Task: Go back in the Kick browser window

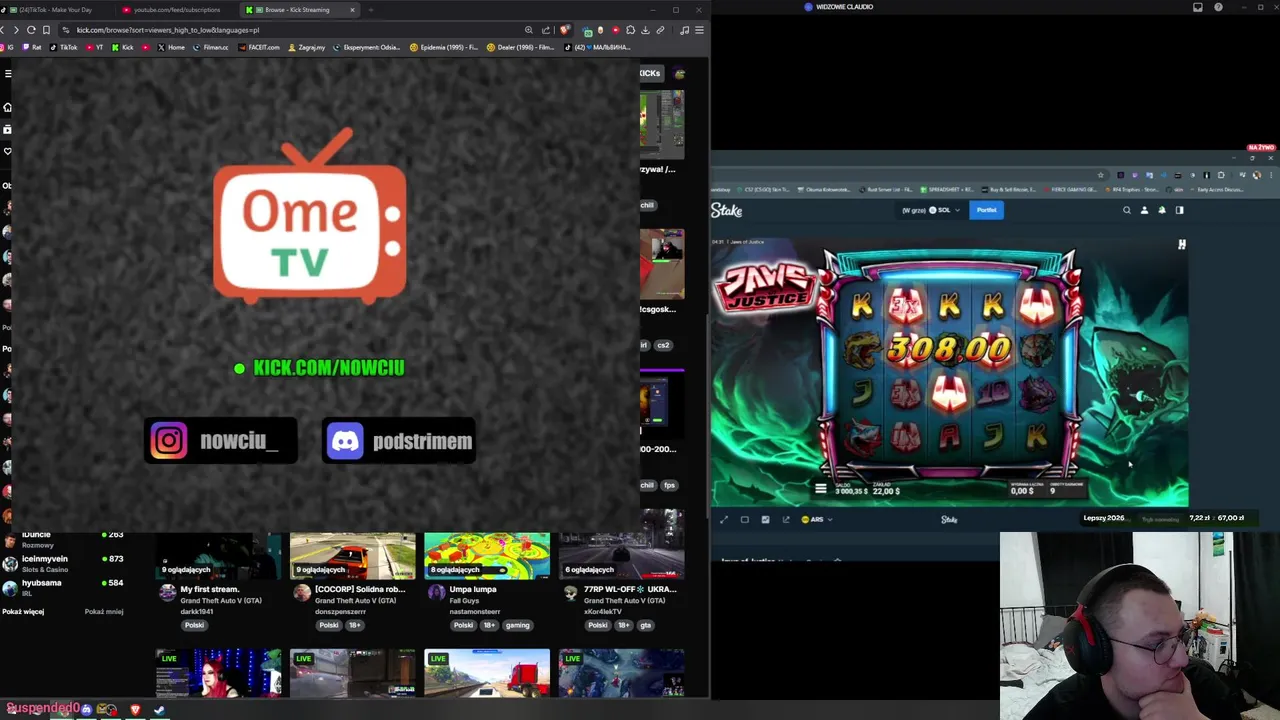Action: 3,30
